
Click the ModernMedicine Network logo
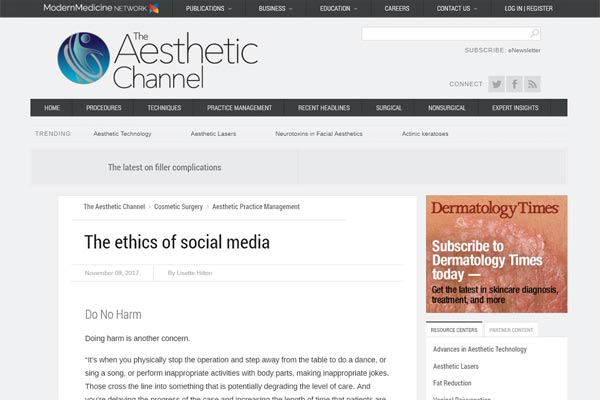tap(101, 8)
